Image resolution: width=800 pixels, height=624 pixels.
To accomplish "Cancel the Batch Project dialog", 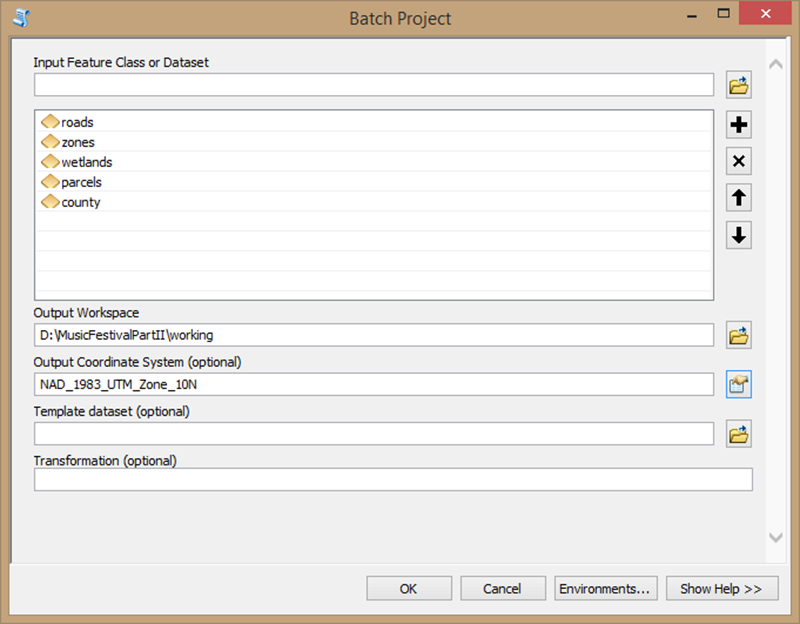I will (502, 588).
